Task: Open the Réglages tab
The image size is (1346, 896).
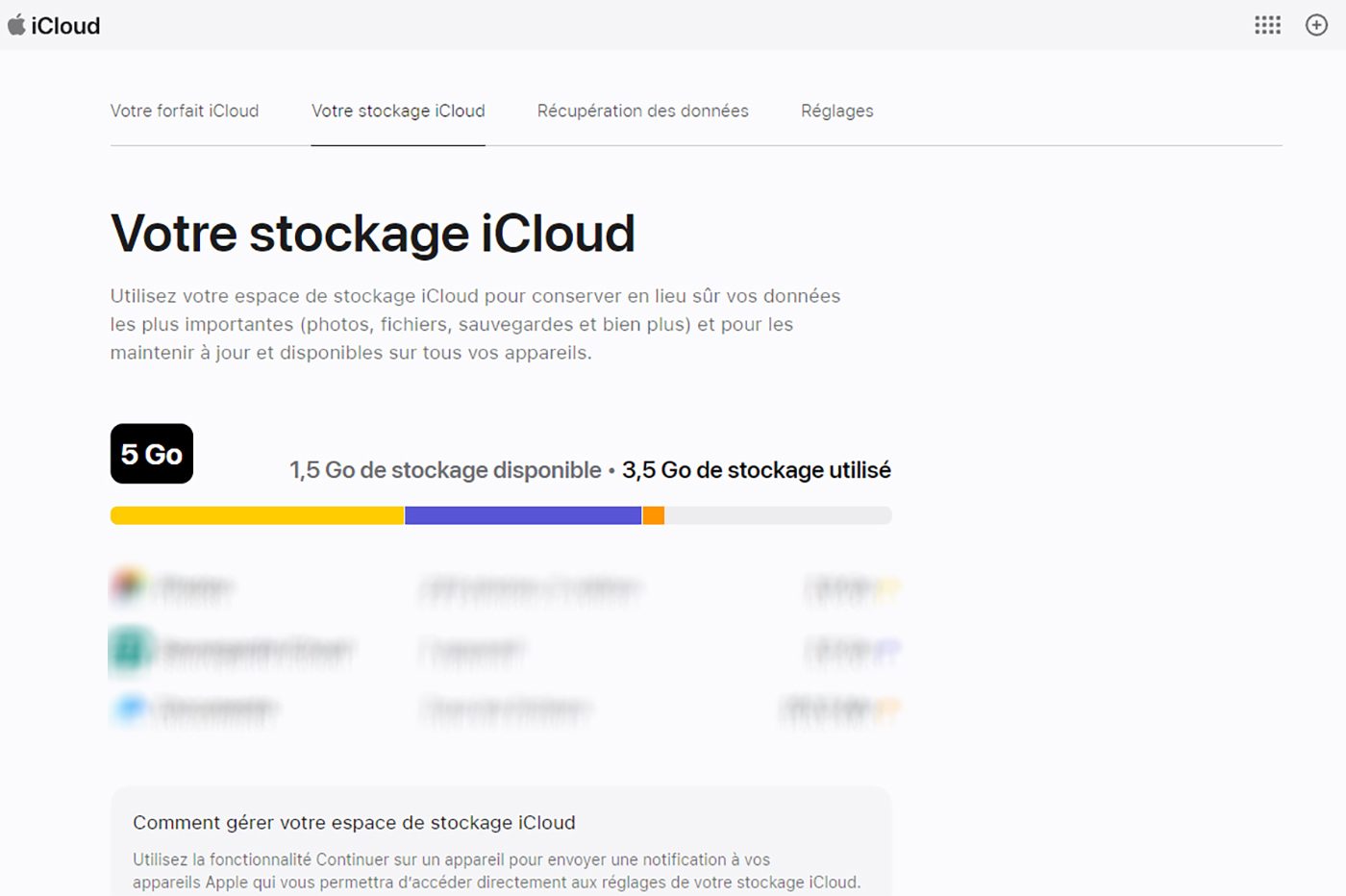Action: pos(837,111)
